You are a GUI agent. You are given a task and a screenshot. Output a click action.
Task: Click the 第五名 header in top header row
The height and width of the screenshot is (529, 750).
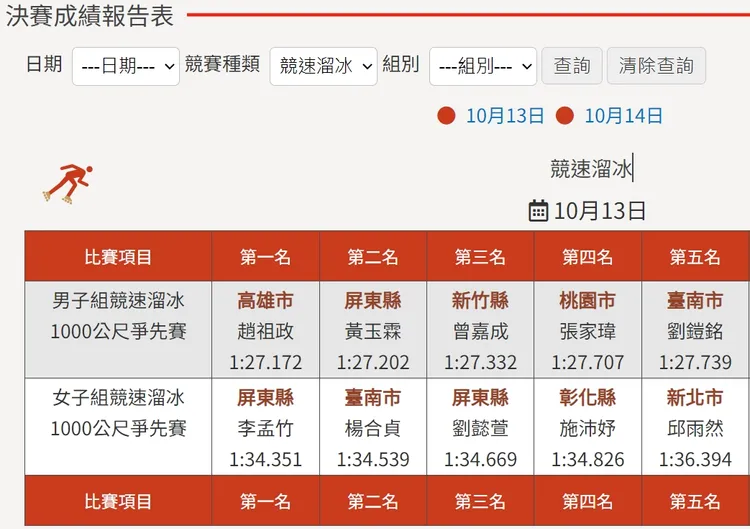695,257
